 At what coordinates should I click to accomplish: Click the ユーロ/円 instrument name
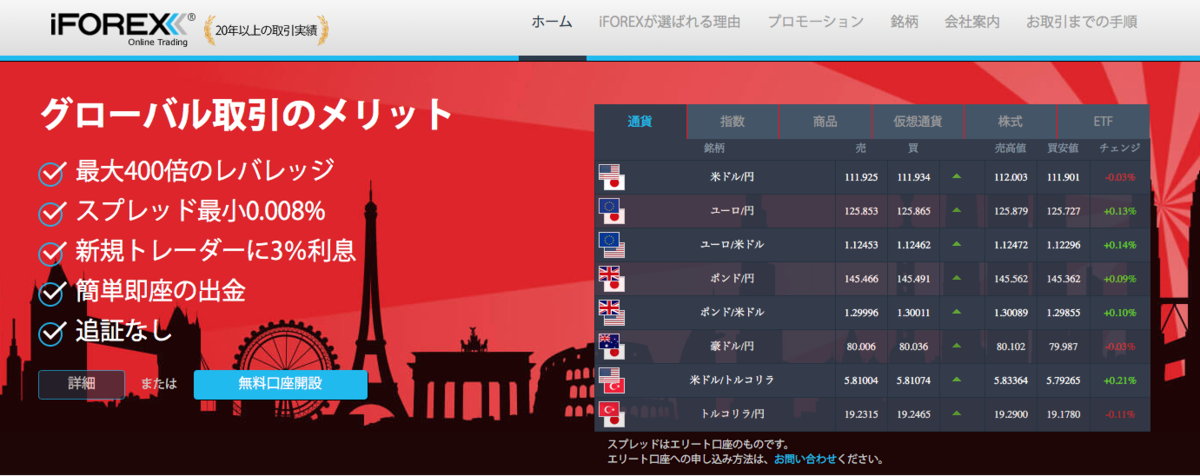coord(730,211)
